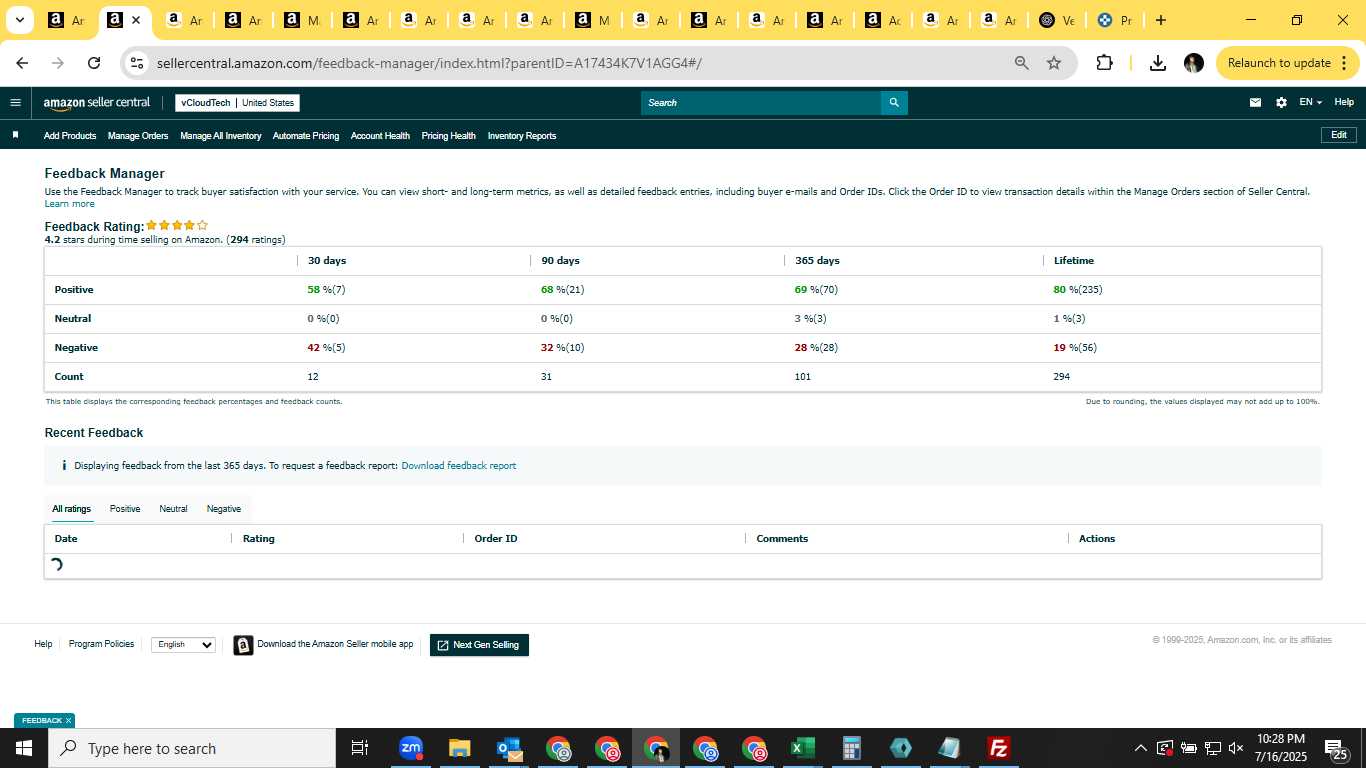Open Manage Orders

click(138, 136)
